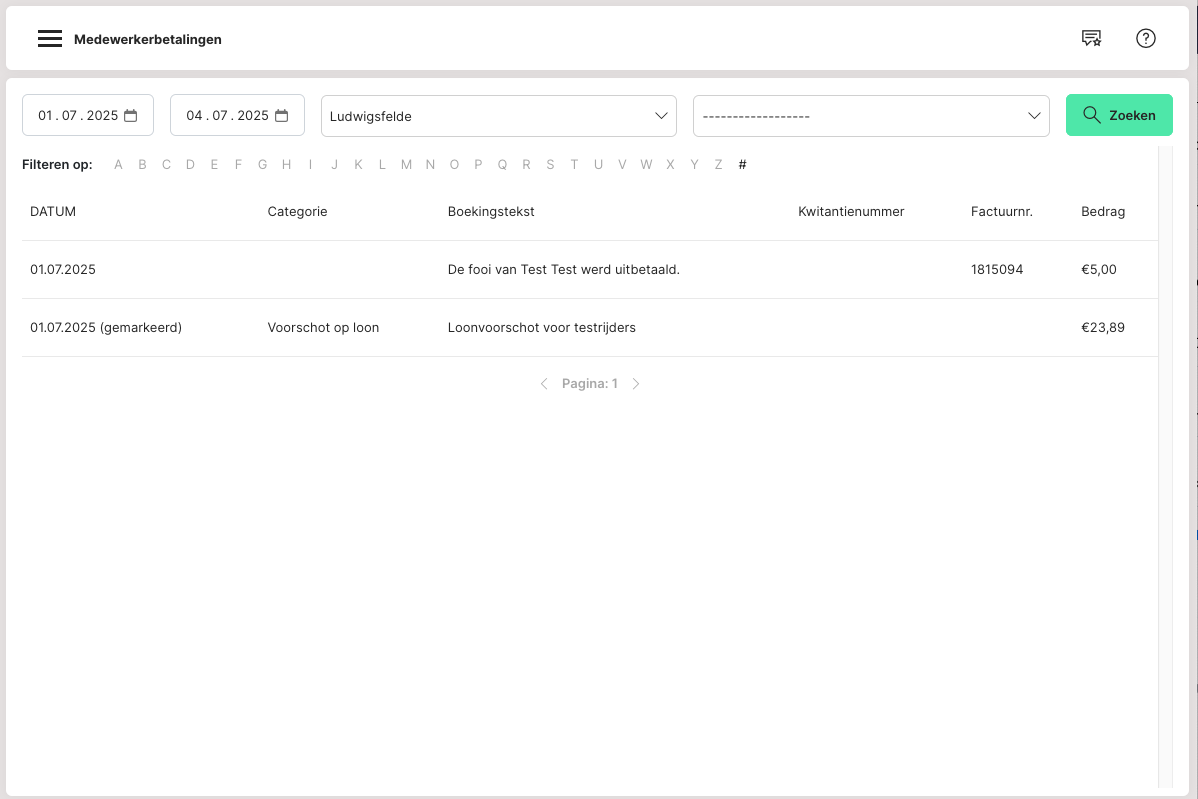The image size is (1198, 799).
Task: Filter by letter P
Action: pos(478,164)
